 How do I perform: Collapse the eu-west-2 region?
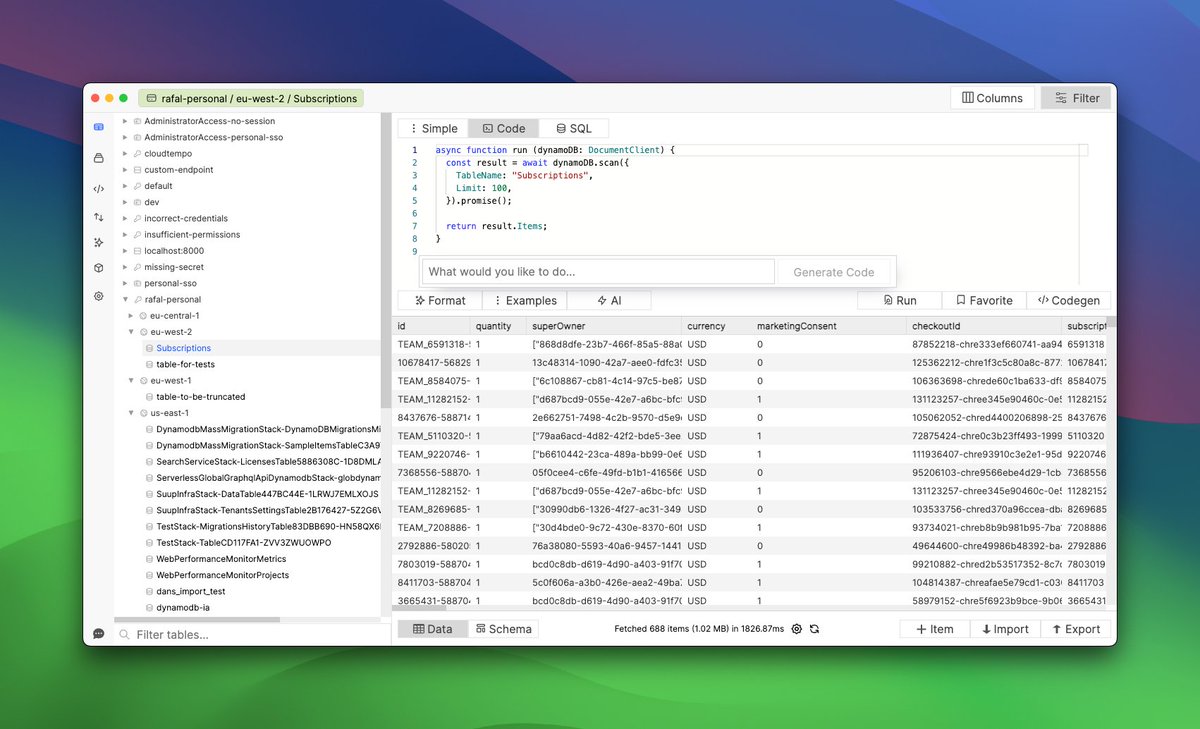131,332
